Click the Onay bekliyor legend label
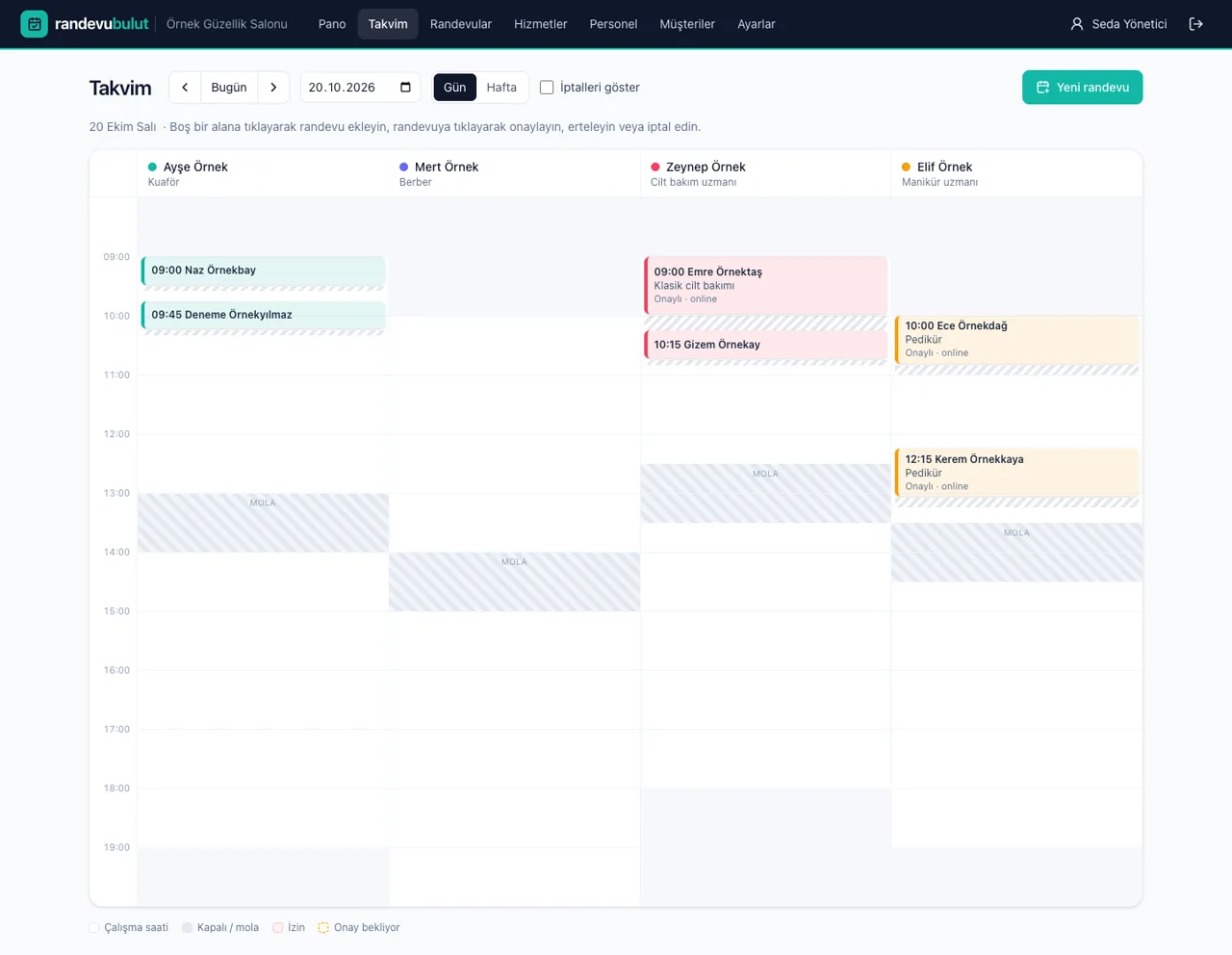The image size is (1232, 955). click(367, 928)
